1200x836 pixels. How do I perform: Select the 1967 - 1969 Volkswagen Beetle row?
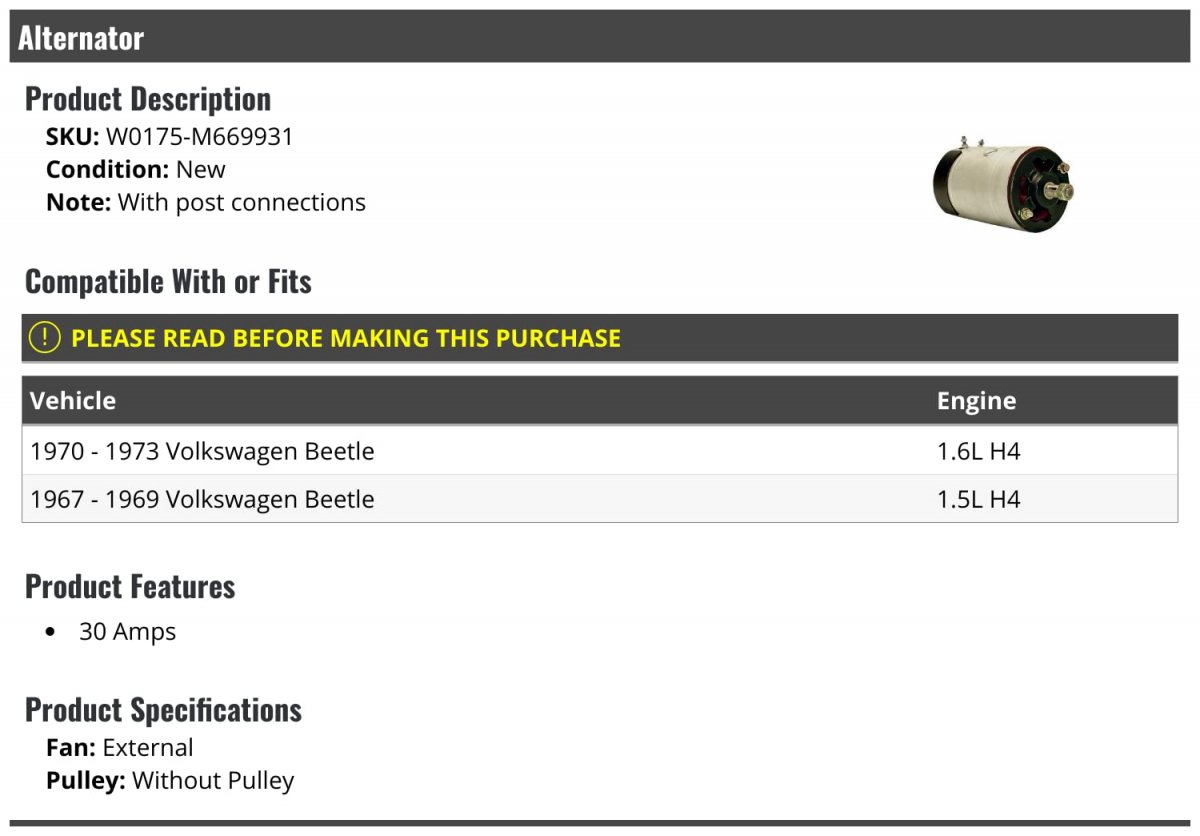point(600,499)
